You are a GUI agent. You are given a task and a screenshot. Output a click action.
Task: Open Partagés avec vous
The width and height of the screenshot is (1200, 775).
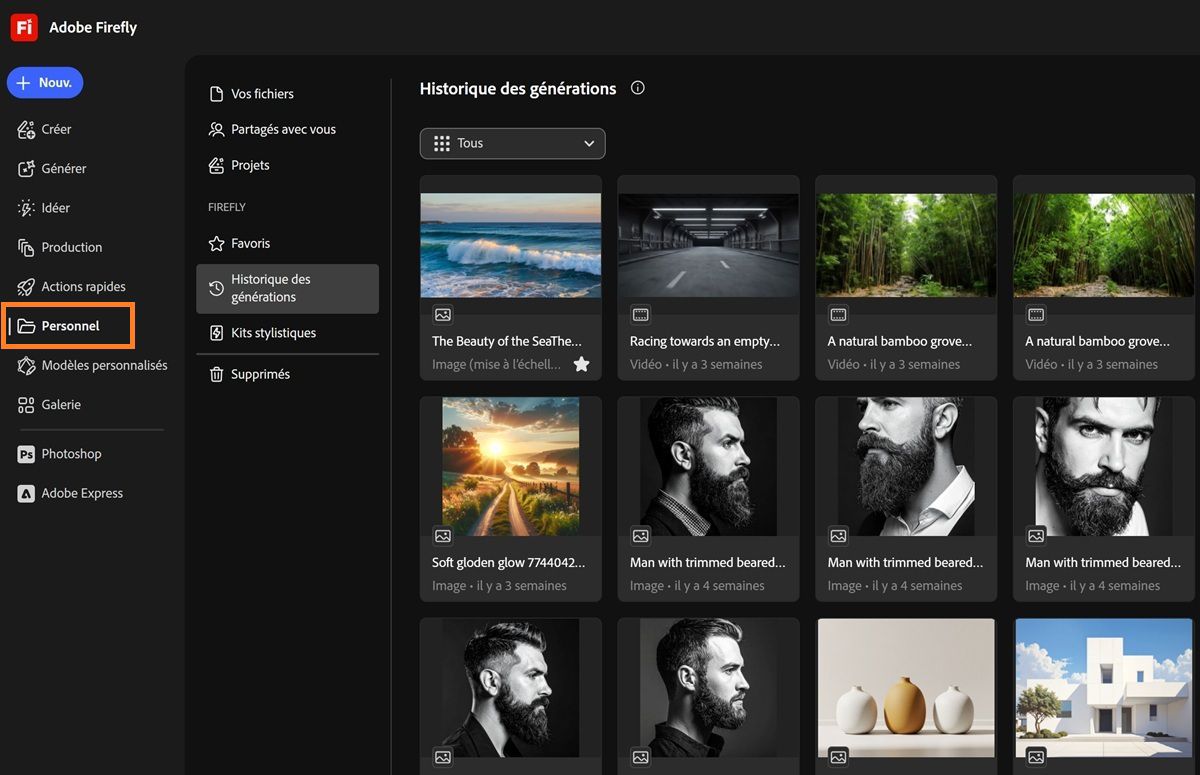click(x=283, y=129)
